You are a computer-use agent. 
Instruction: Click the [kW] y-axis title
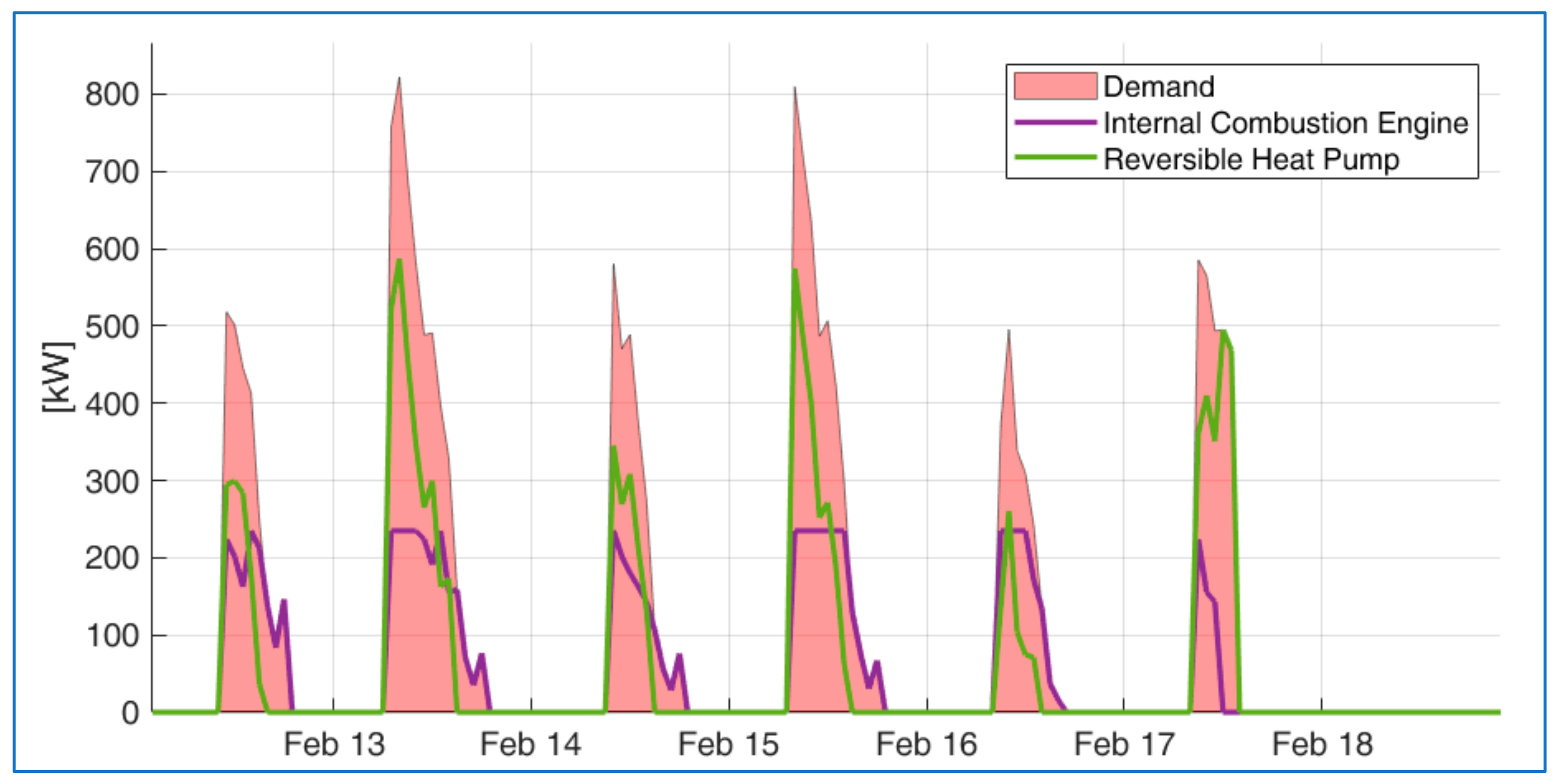(59, 377)
